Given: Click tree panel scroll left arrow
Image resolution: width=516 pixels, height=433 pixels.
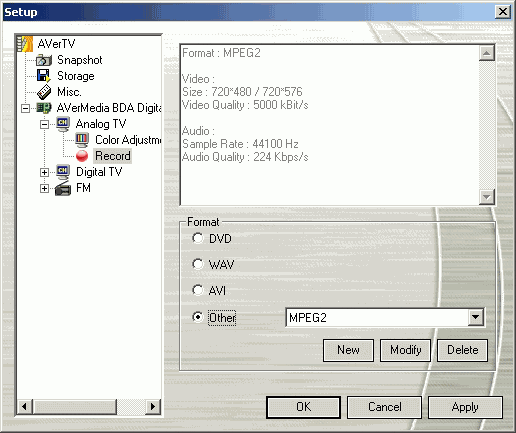Looking at the screenshot, I should [x=25, y=406].
